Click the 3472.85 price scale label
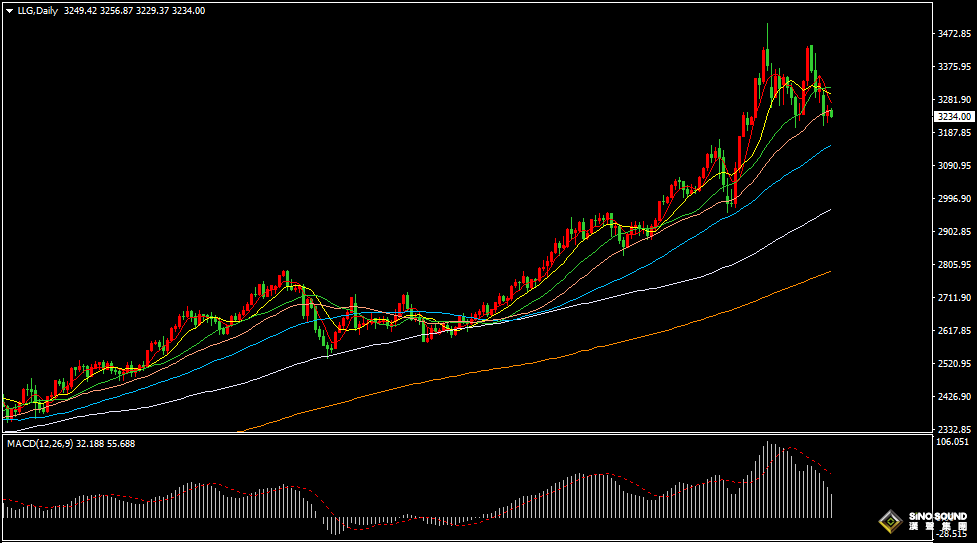The width and height of the screenshot is (977, 543). pos(954,34)
